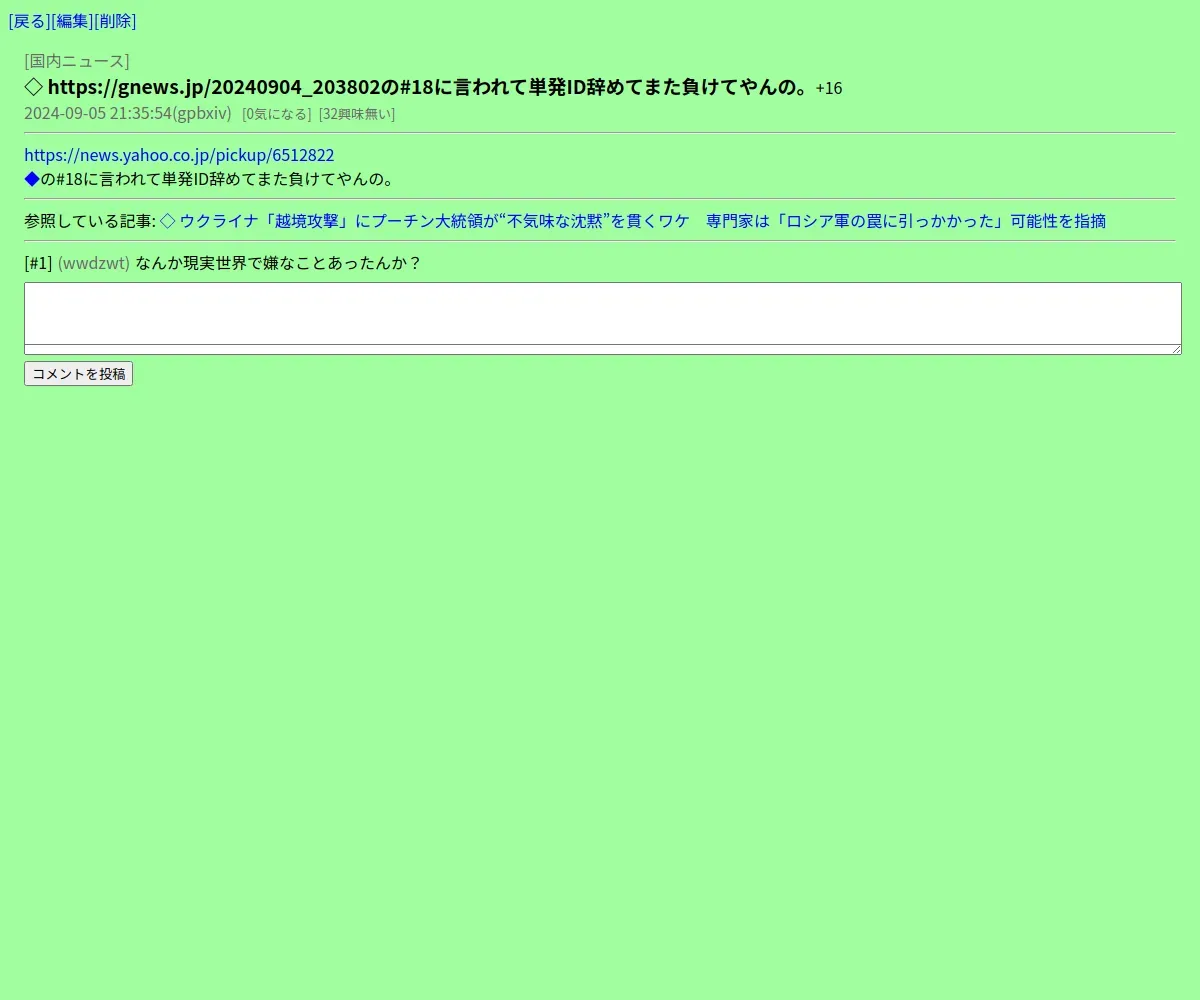The height and width of the screenshot is (1000, 1200).
Task: Vote [32興味無い] on the article
Action: 357,114
